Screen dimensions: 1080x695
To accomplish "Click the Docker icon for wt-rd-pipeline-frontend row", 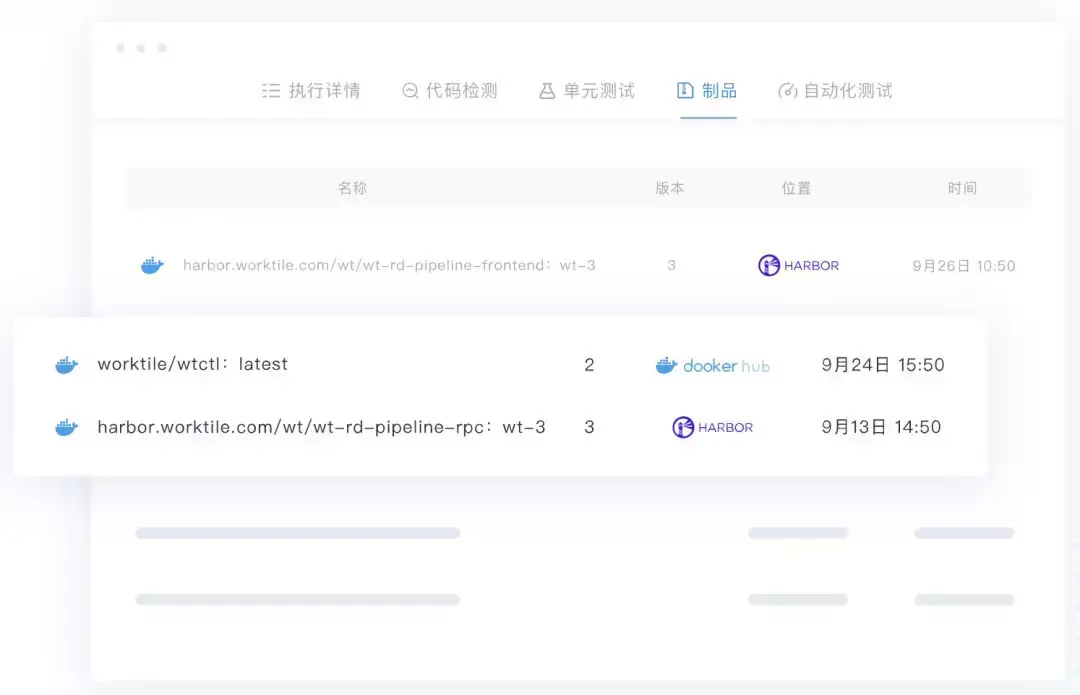I will (152, 265).
